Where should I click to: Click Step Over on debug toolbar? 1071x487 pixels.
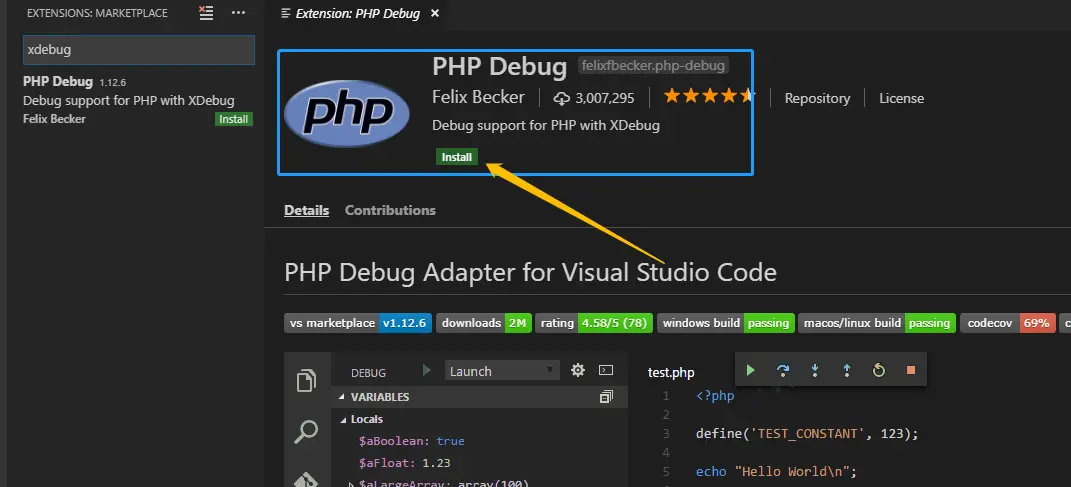(x=783, y=370)
